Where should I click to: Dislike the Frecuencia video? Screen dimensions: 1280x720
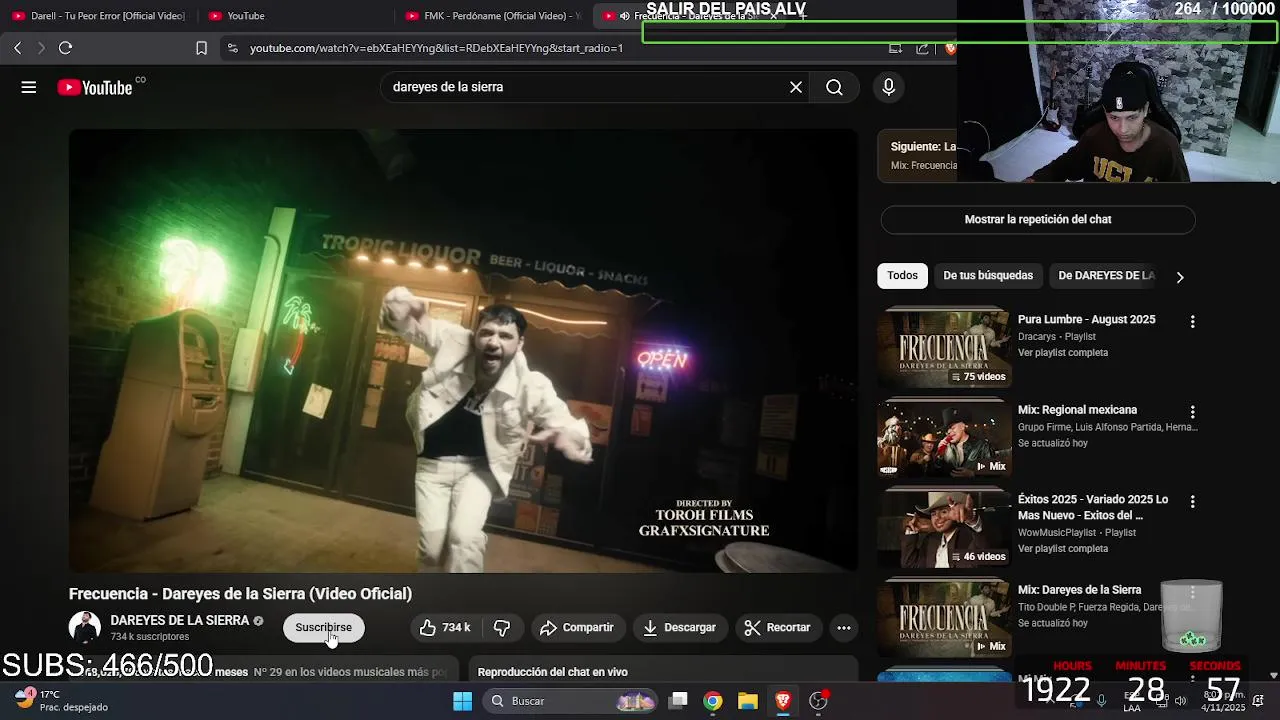[x=502, y=628]
